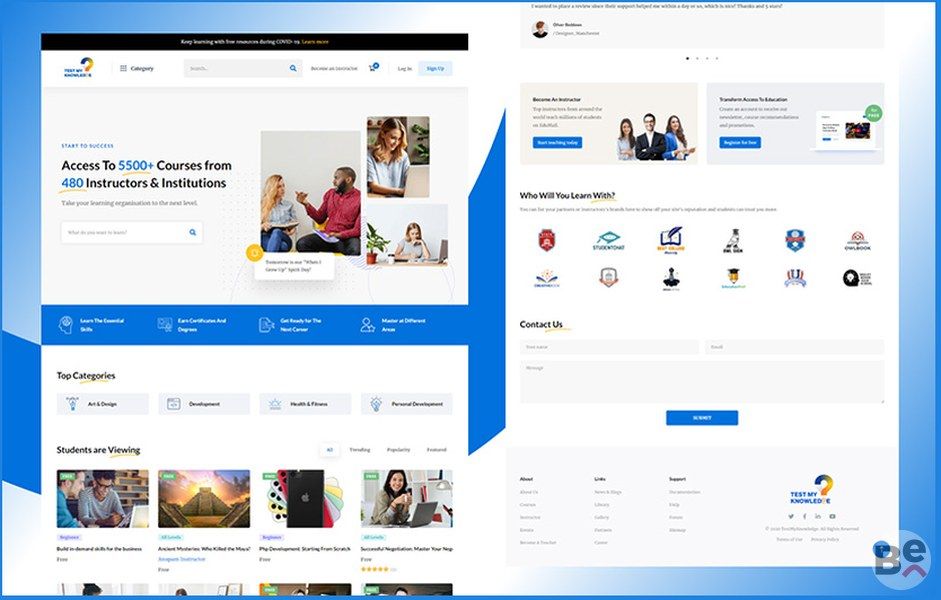Switch to the Popularity filter tab
This screenshot has height=600, width=941.
[x=398, y=450]
